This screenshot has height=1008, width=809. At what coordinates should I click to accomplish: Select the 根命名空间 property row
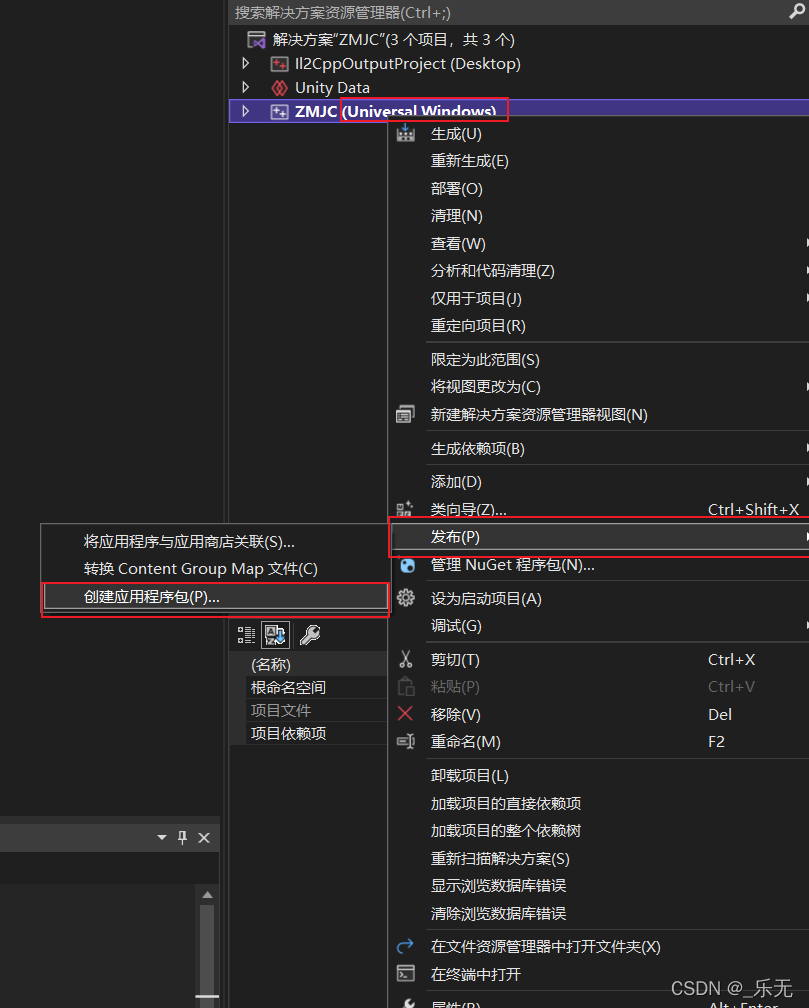tap(316, 688)
